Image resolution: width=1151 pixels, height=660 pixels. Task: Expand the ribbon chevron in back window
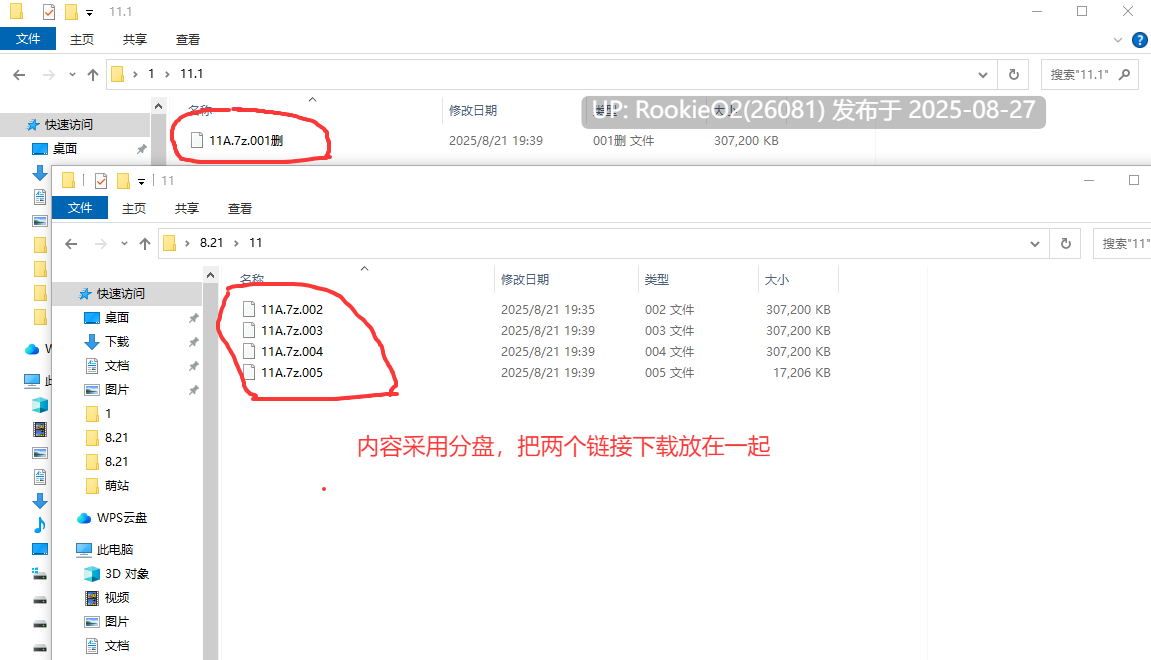pyautogui.click(x=1117, y=40)
